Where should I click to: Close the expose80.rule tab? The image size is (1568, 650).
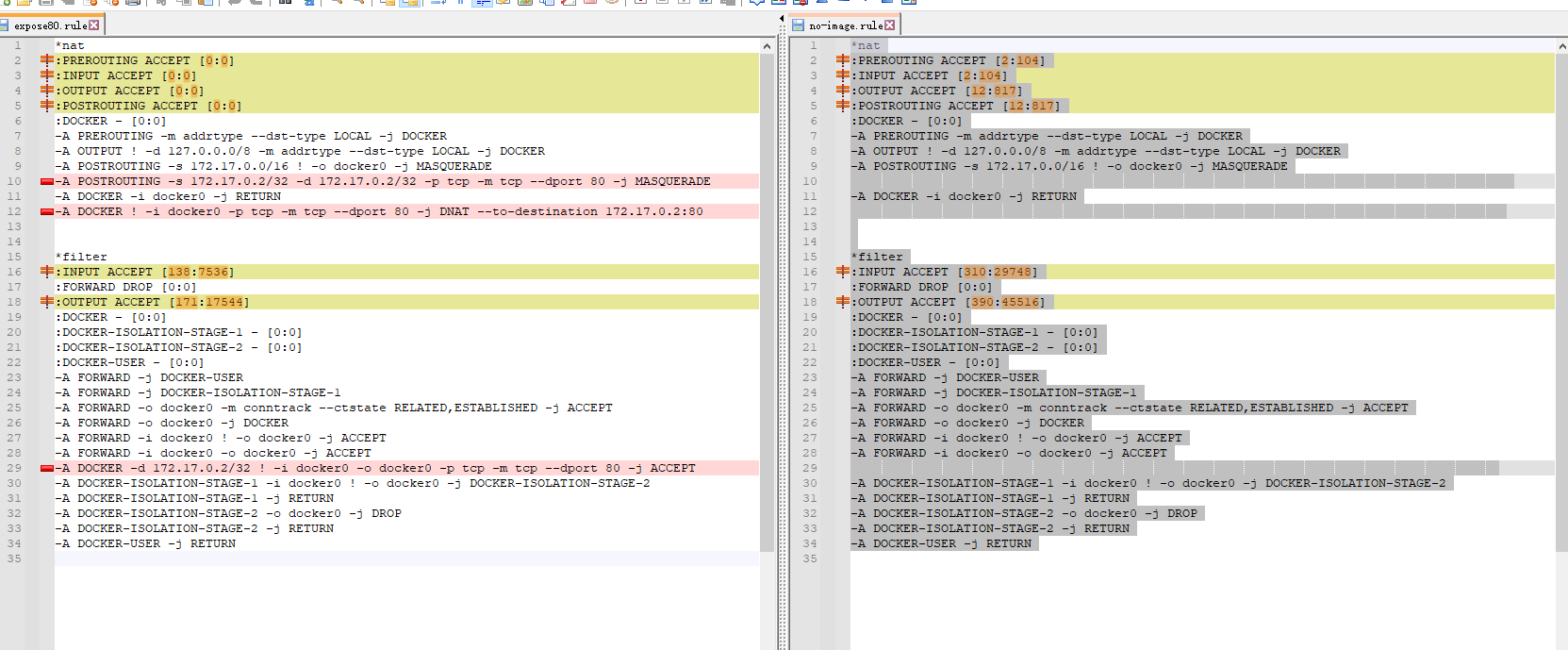click(94, 25)
